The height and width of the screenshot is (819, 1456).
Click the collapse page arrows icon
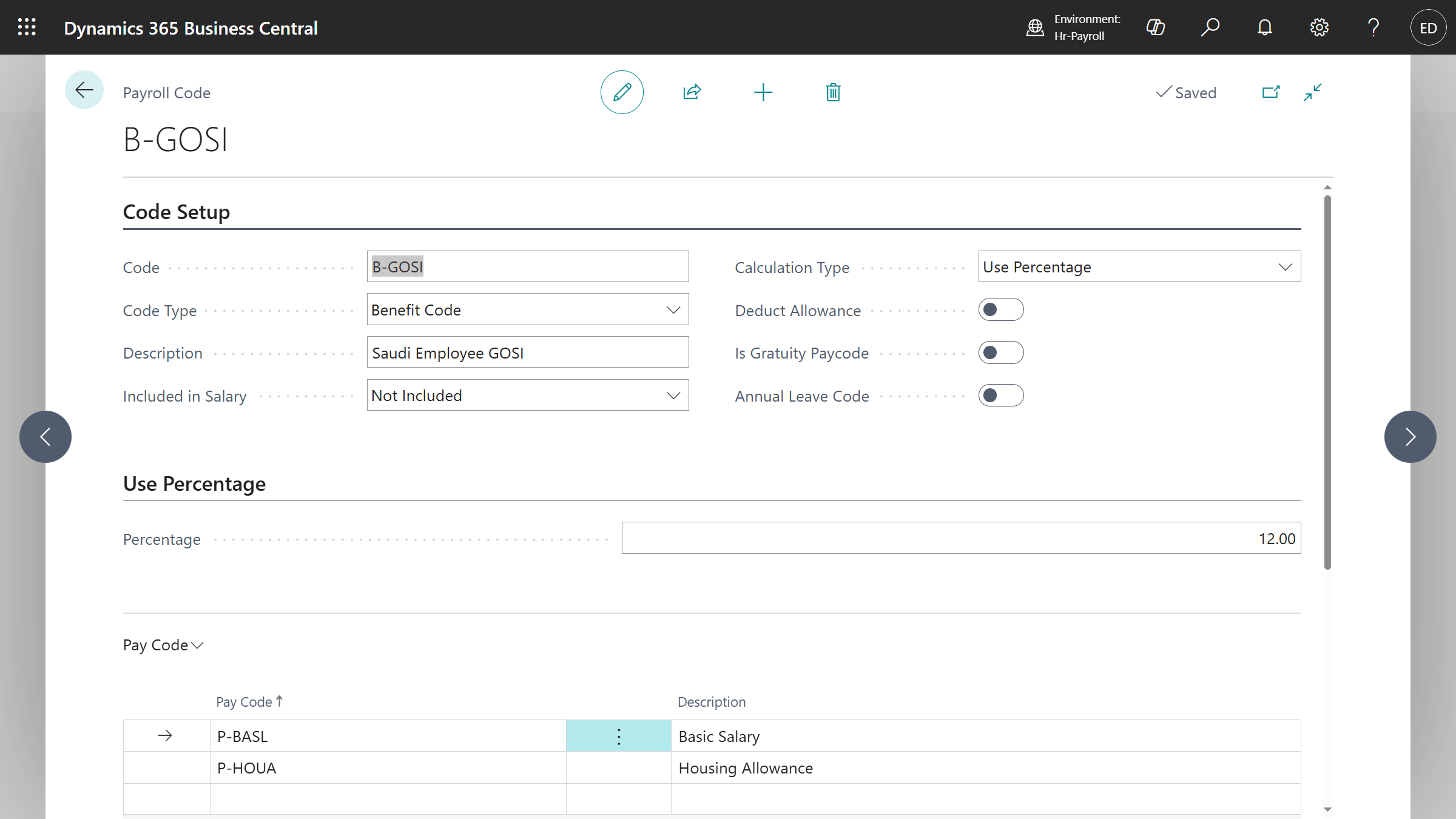coord(1313,92)
